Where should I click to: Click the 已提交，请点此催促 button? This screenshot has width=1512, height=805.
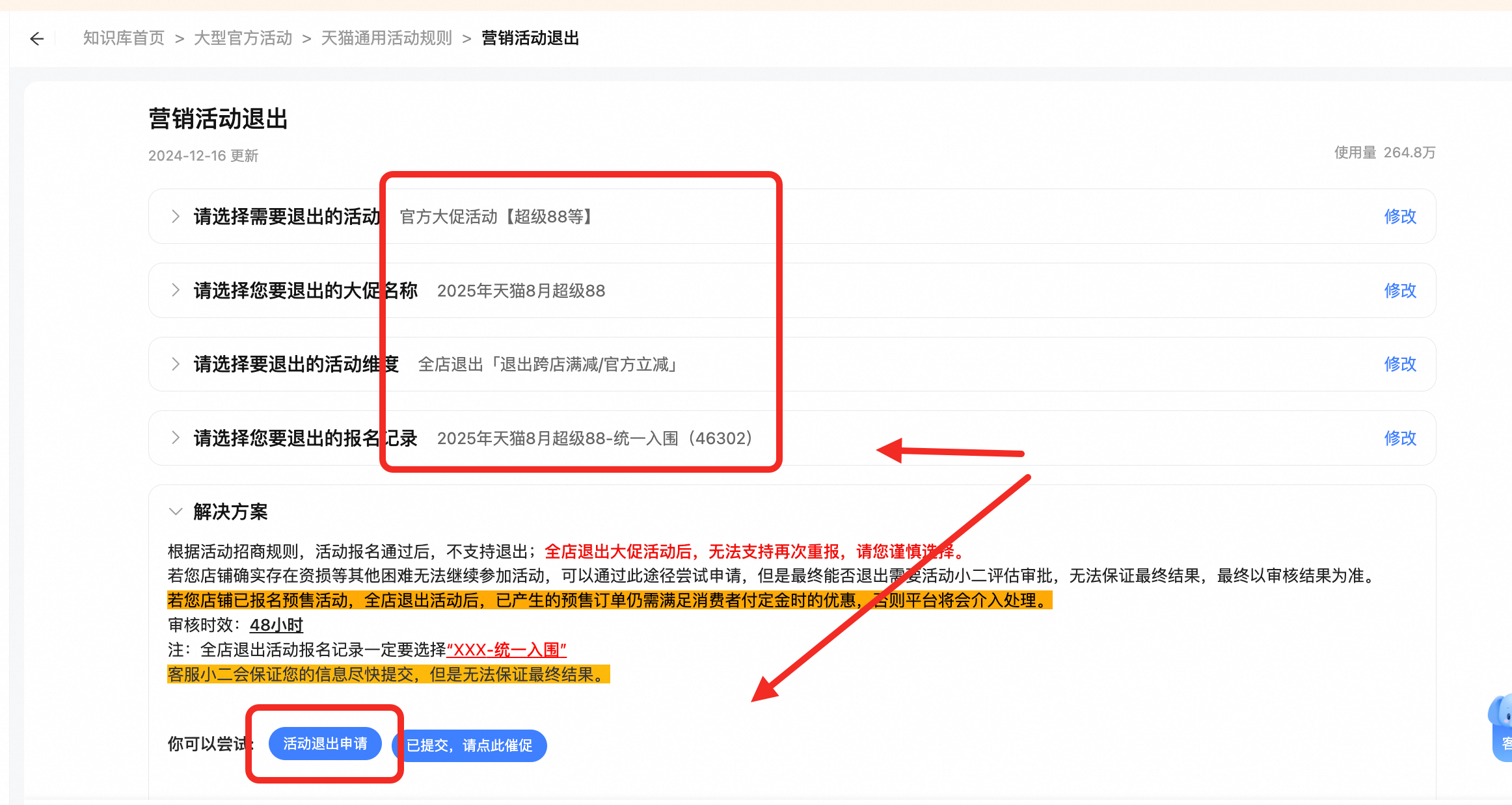(x=469, y=745)
